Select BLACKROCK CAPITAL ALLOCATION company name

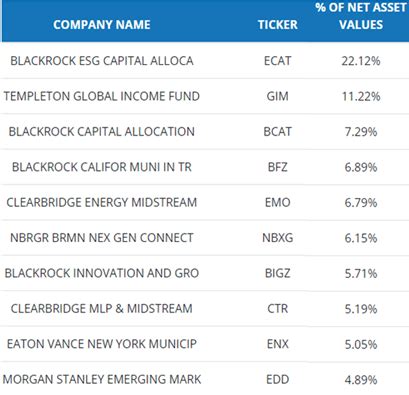[102, 132]
